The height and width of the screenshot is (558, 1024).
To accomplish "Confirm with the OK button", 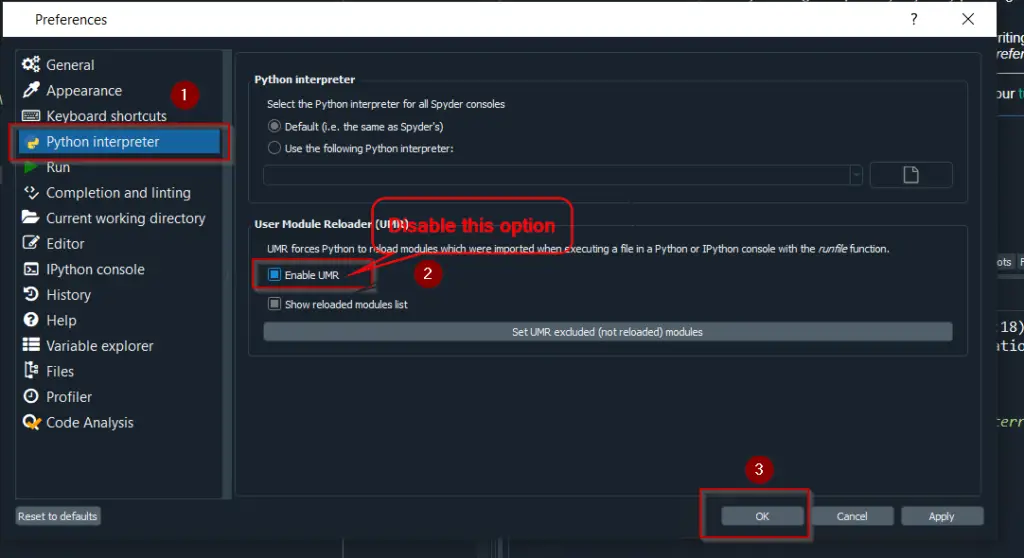I will click(762, 516).
